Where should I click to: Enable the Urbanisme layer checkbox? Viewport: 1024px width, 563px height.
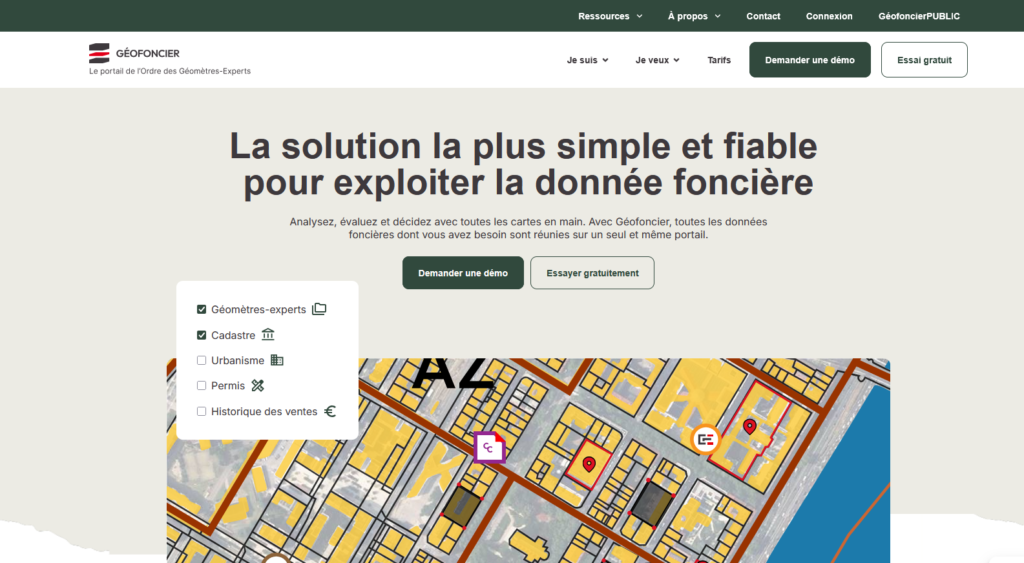click(x=201, y=361)
